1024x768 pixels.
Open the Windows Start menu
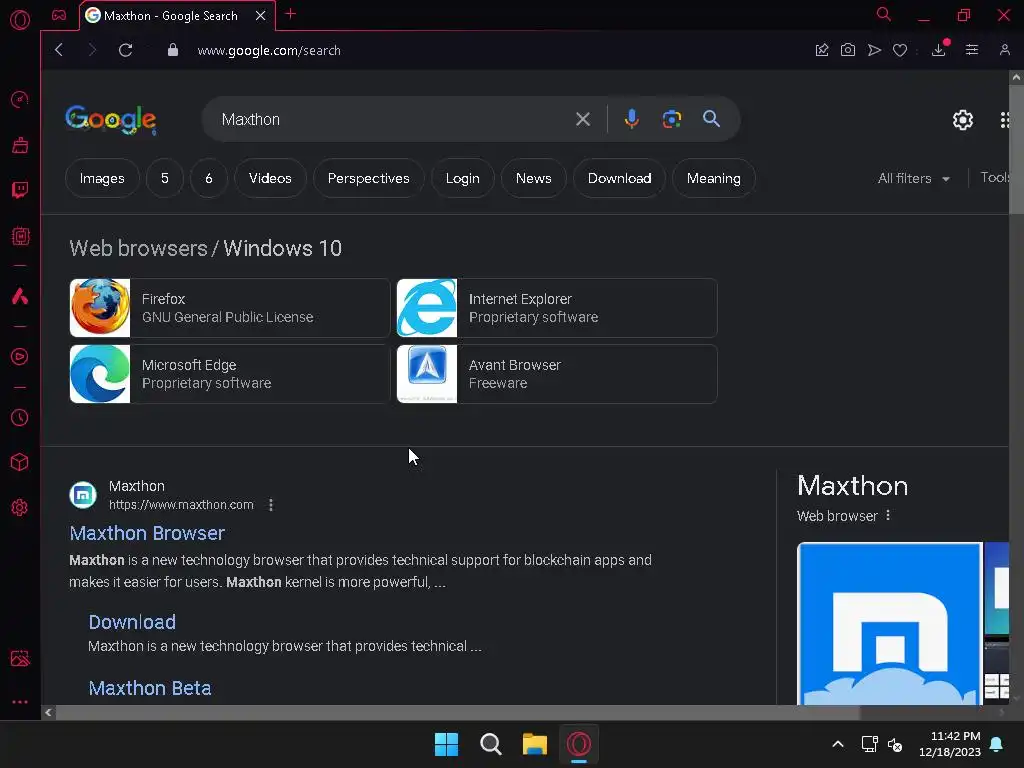446,744
